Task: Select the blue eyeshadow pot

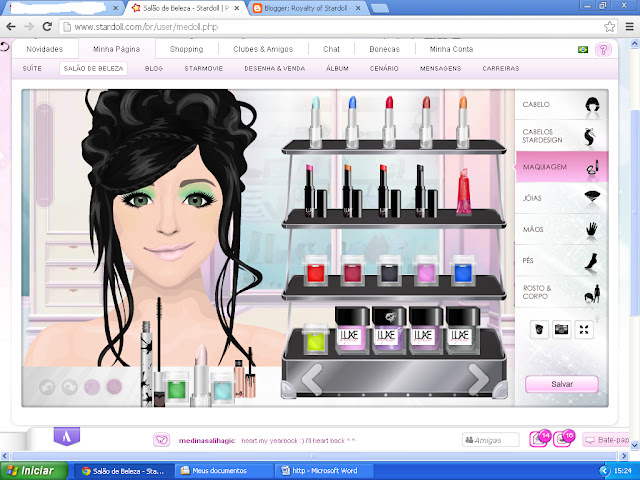Action: tap(463, 271)
